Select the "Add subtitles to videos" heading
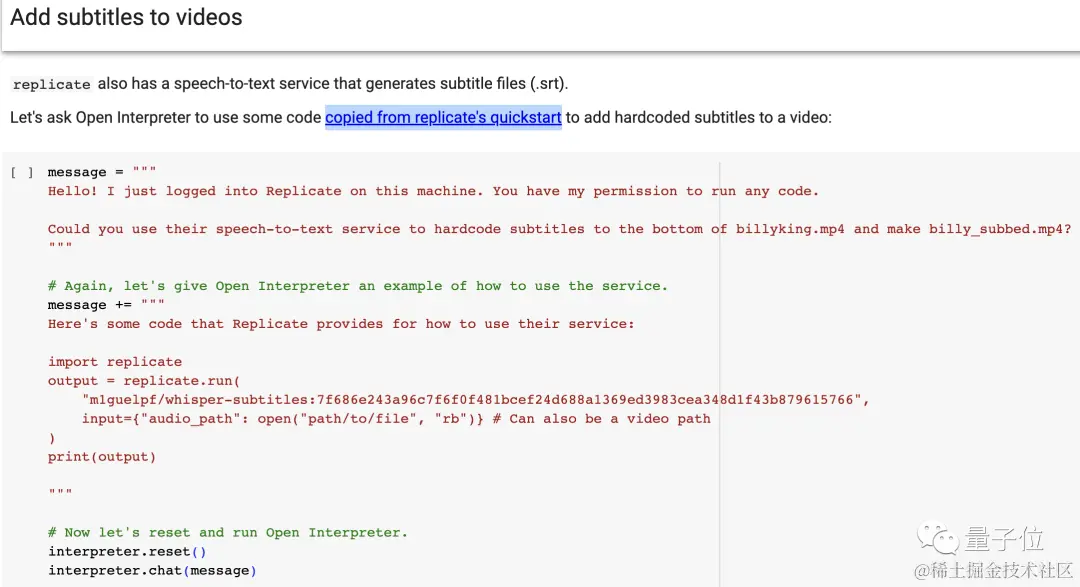Screen dimensions: 1080x587 click(126, 17)
